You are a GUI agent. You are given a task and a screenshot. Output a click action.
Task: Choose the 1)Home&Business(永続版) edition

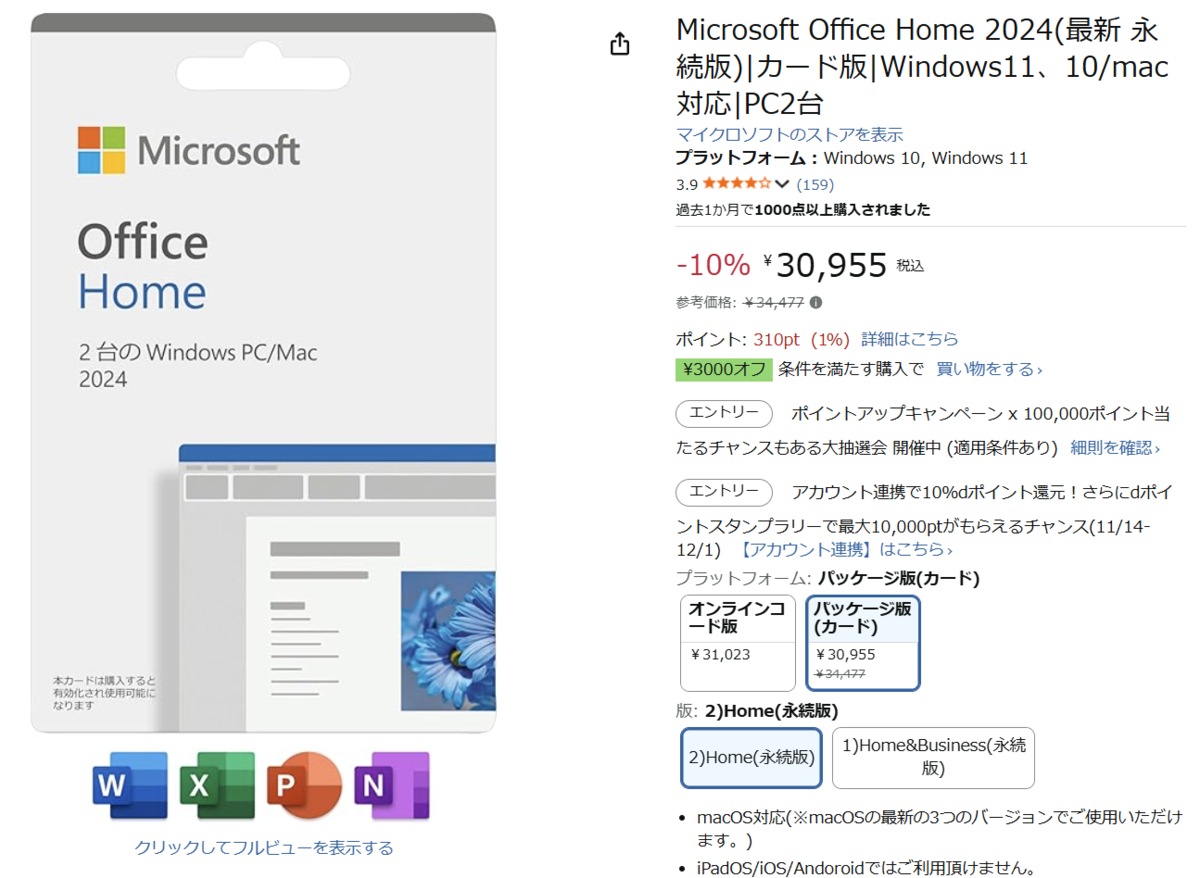tap(933, 757)
